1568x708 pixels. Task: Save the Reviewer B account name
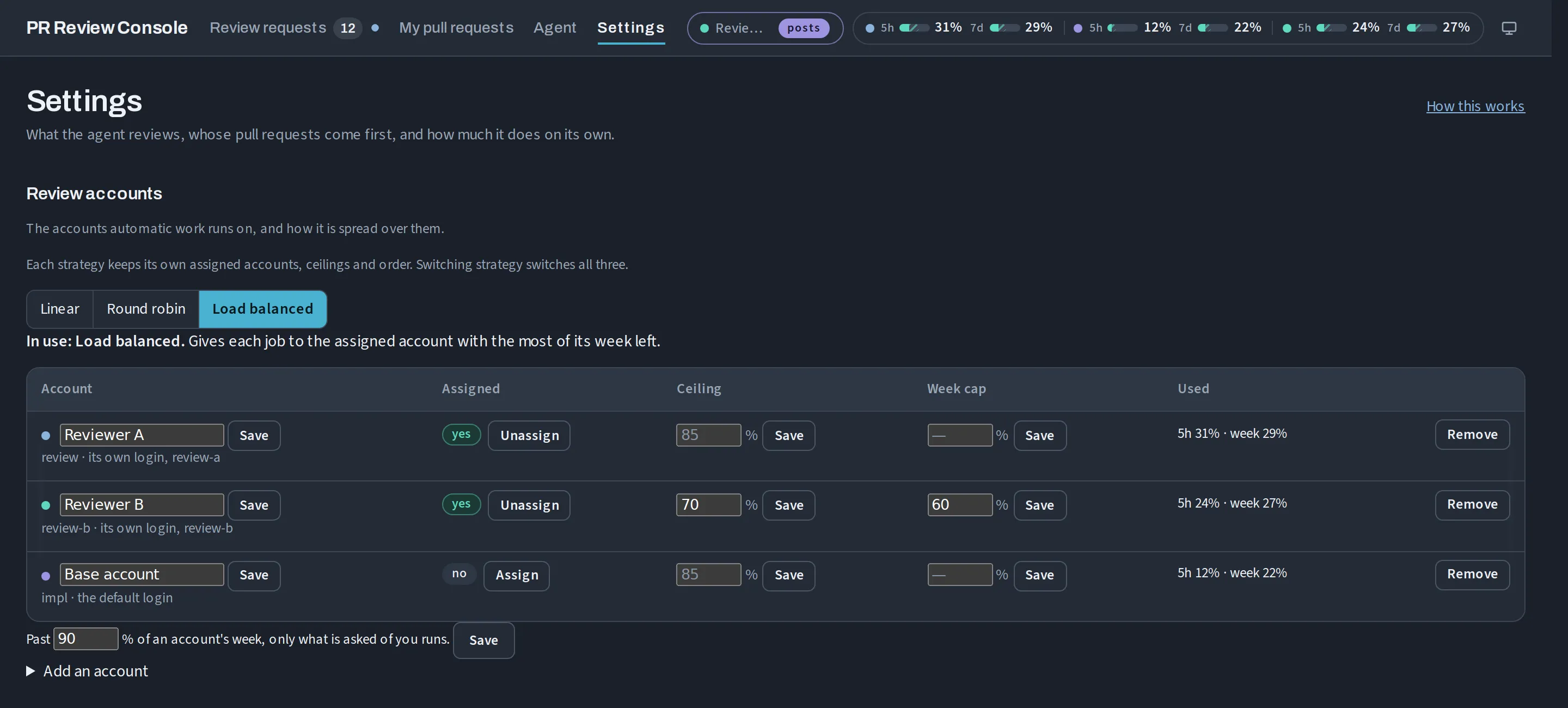click(254, 505)
